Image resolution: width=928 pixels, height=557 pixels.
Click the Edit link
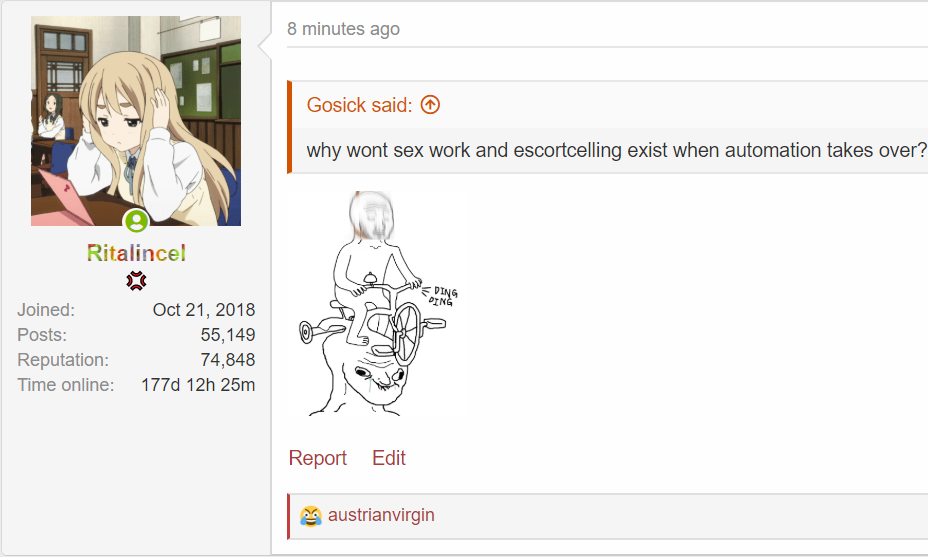click(389, 458)
